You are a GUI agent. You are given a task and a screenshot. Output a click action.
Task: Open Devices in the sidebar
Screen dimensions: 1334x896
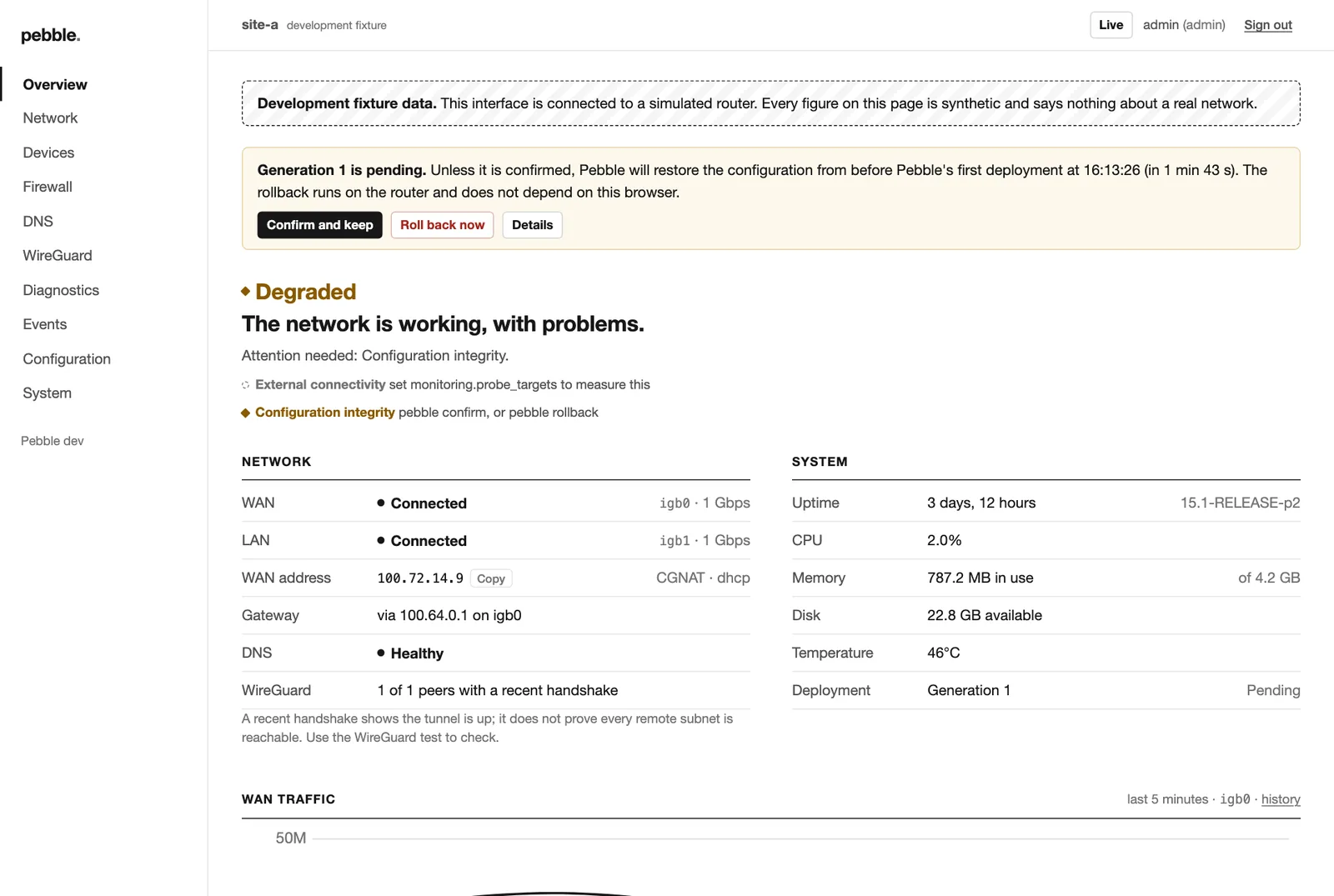point(48,153)
